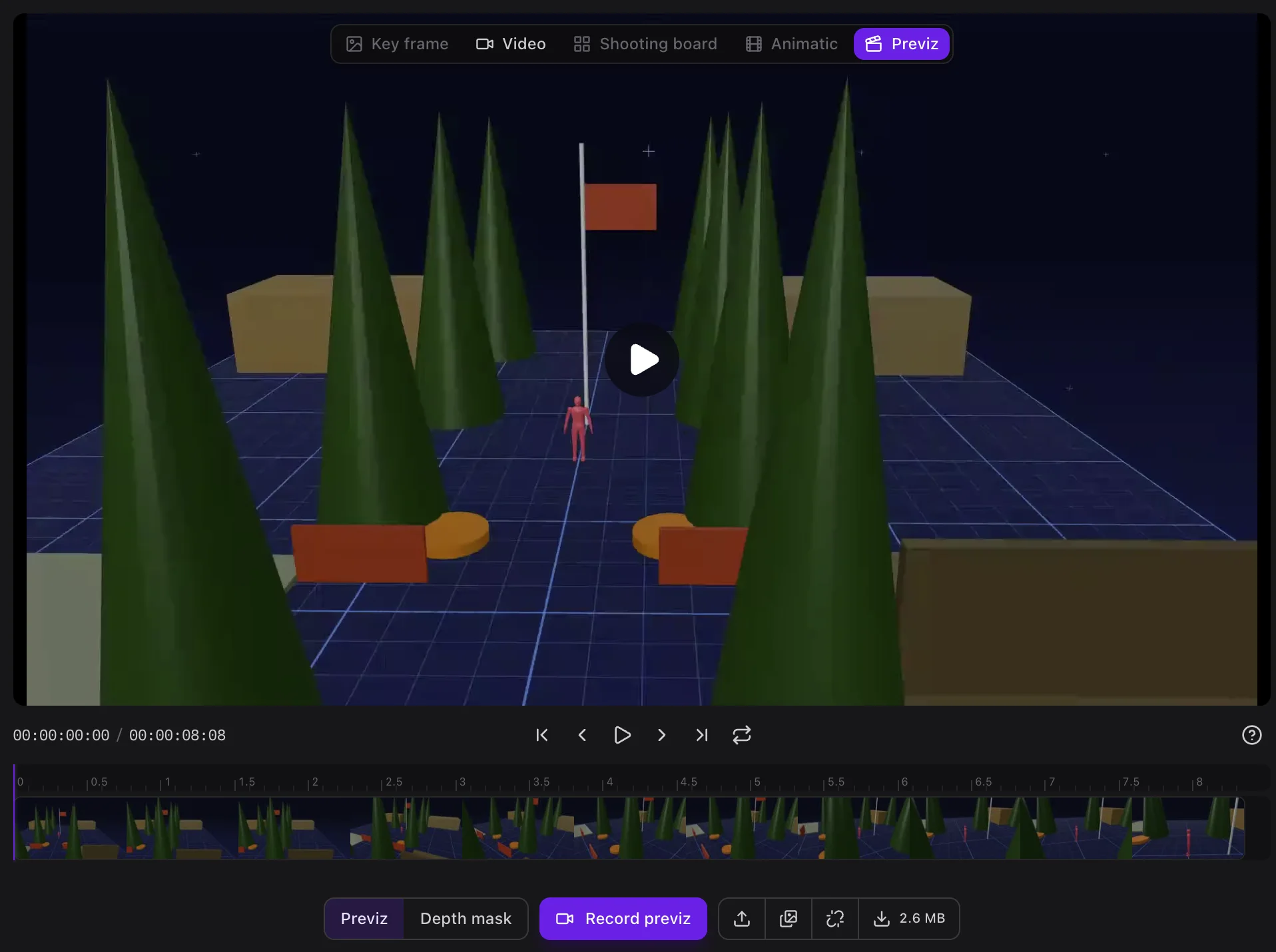This screenshot has height=952, width=1276.
Task: Toggle loop playback
Action: click(x=742, y=735)
